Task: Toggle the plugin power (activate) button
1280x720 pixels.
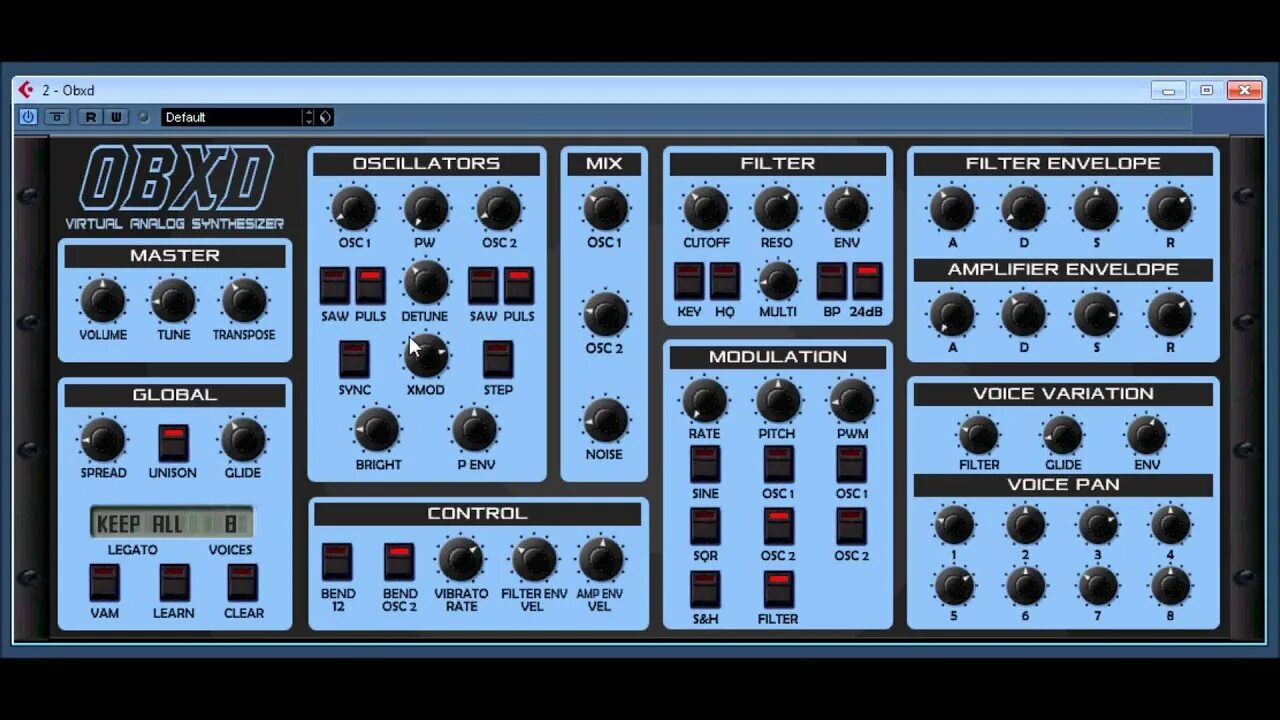Action: click(x=28, y=117)
